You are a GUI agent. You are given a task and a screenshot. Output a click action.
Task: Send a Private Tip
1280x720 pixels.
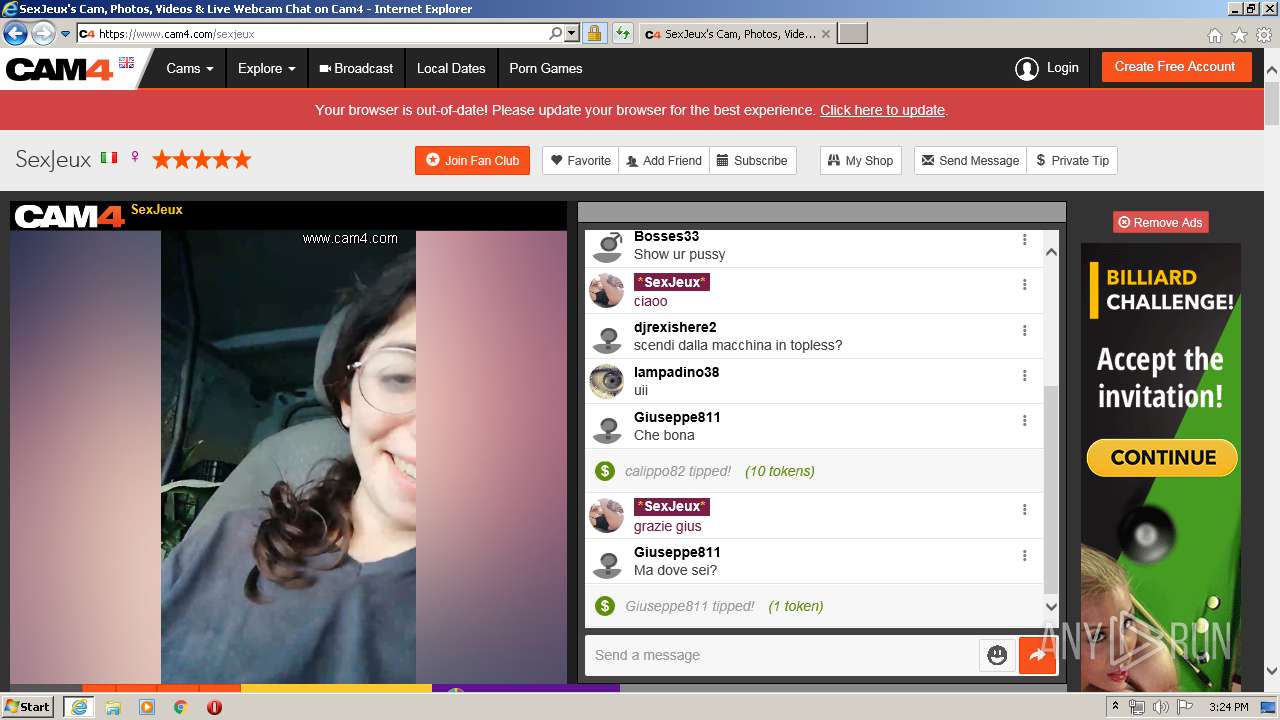pos(1072,160)
